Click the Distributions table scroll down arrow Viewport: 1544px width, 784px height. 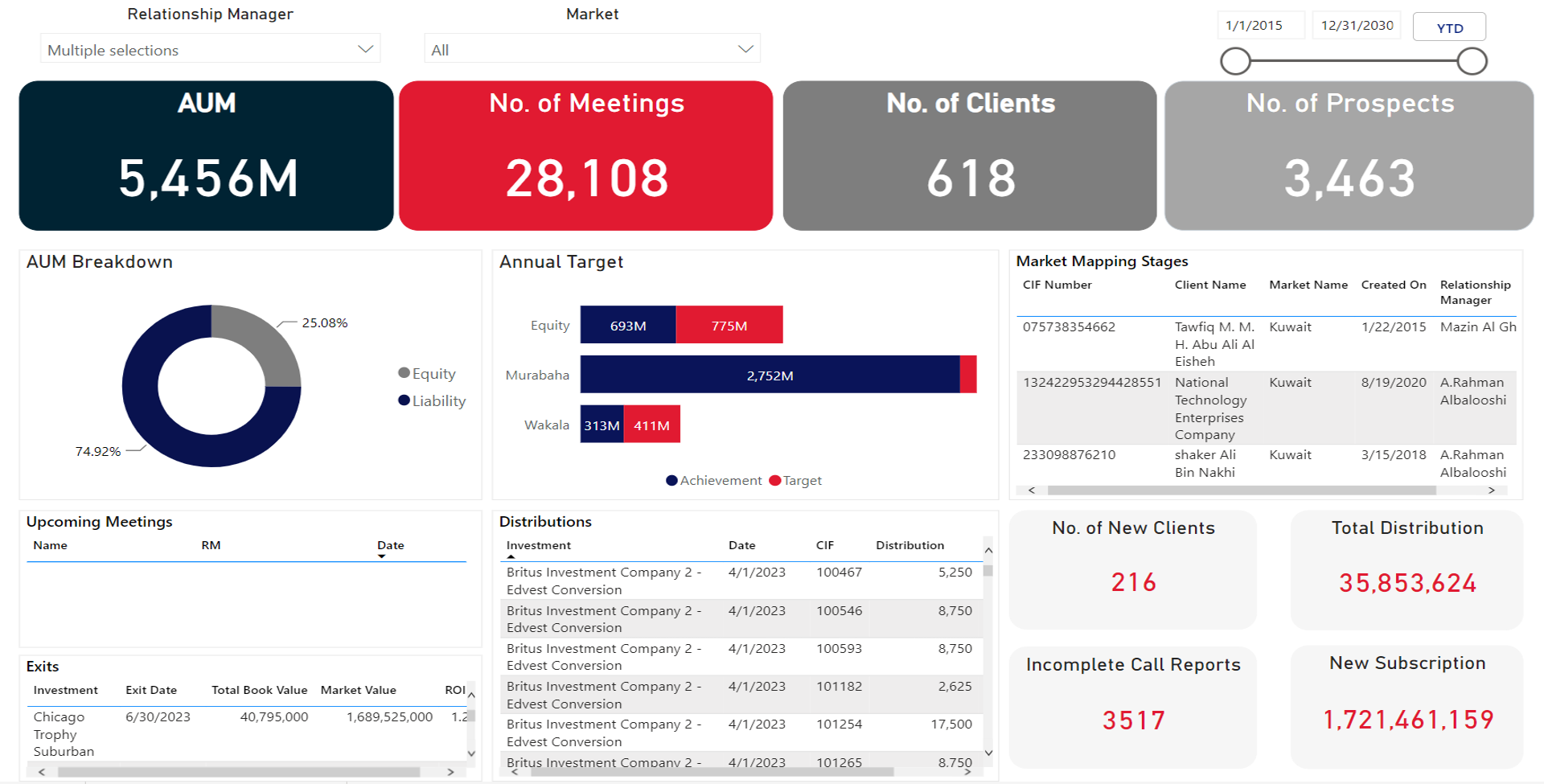pyautogui.click(x=988, y=753)
